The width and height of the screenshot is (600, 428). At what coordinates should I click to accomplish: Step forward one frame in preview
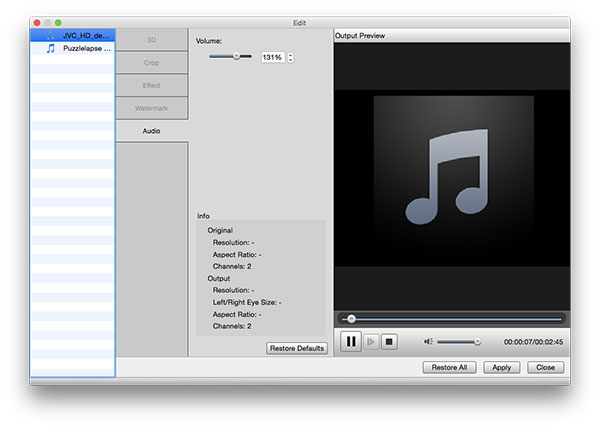(x=371, y=342)
